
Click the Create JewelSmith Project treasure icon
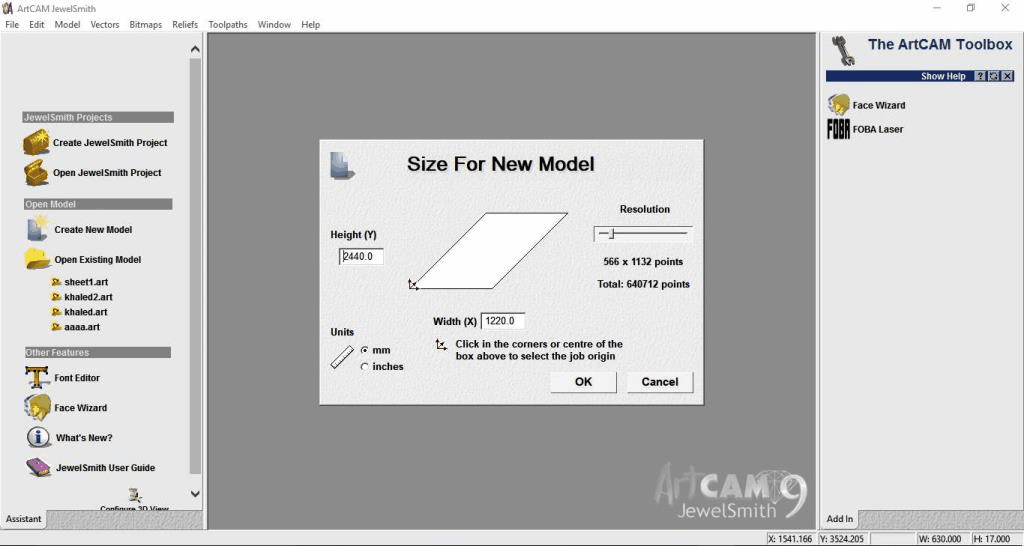[x=37, y=142]
